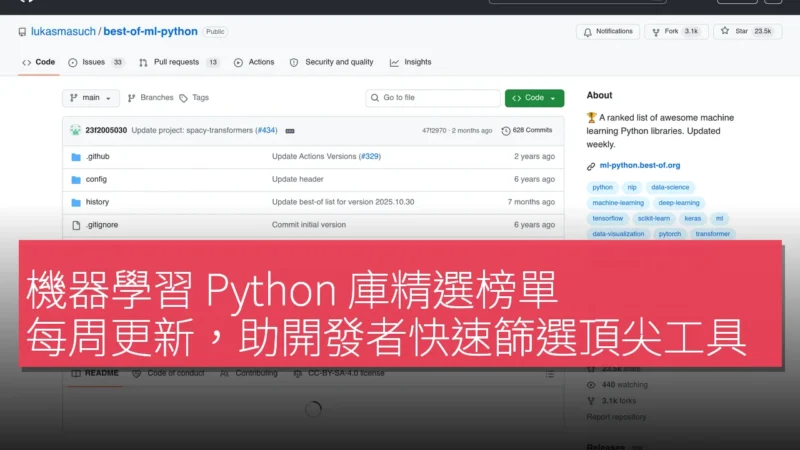Open the Actions tab
This screenshot has height=450, width=800.
(x=254, y=62)
